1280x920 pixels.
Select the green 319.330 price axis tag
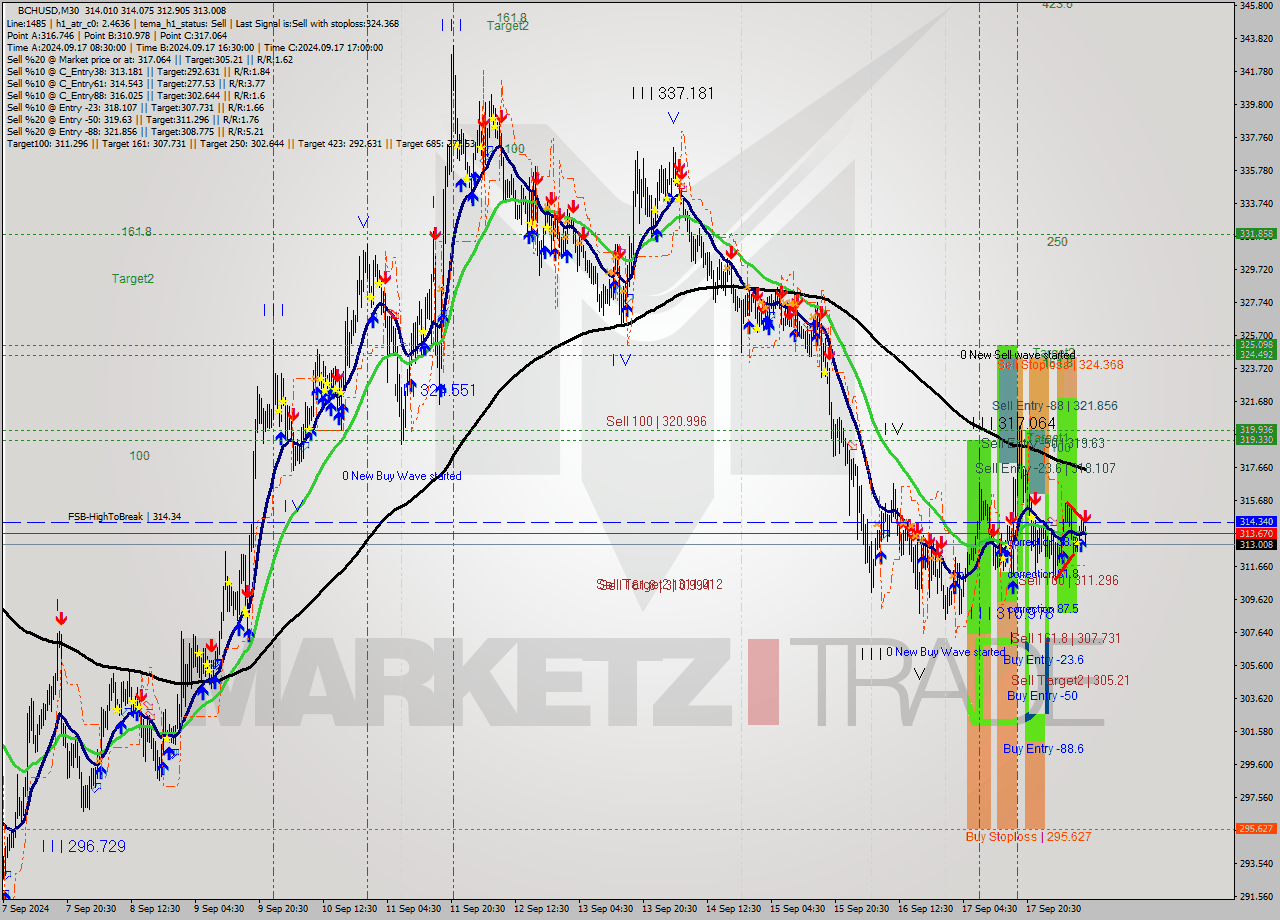[x=1256, y=439]
